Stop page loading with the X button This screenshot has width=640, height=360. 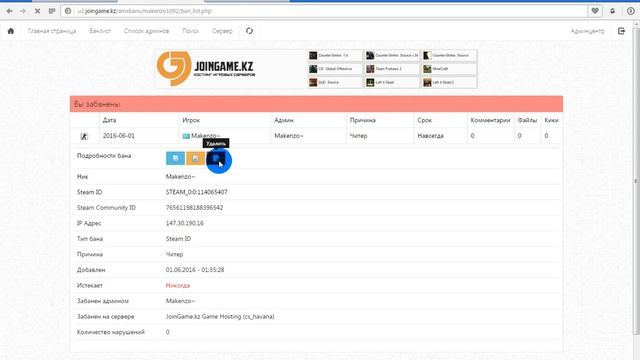point(37,11)
